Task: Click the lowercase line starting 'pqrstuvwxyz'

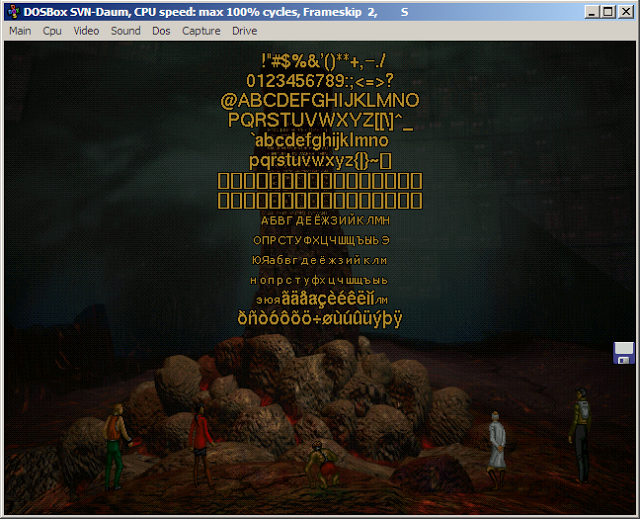Action: pos(320,161)
